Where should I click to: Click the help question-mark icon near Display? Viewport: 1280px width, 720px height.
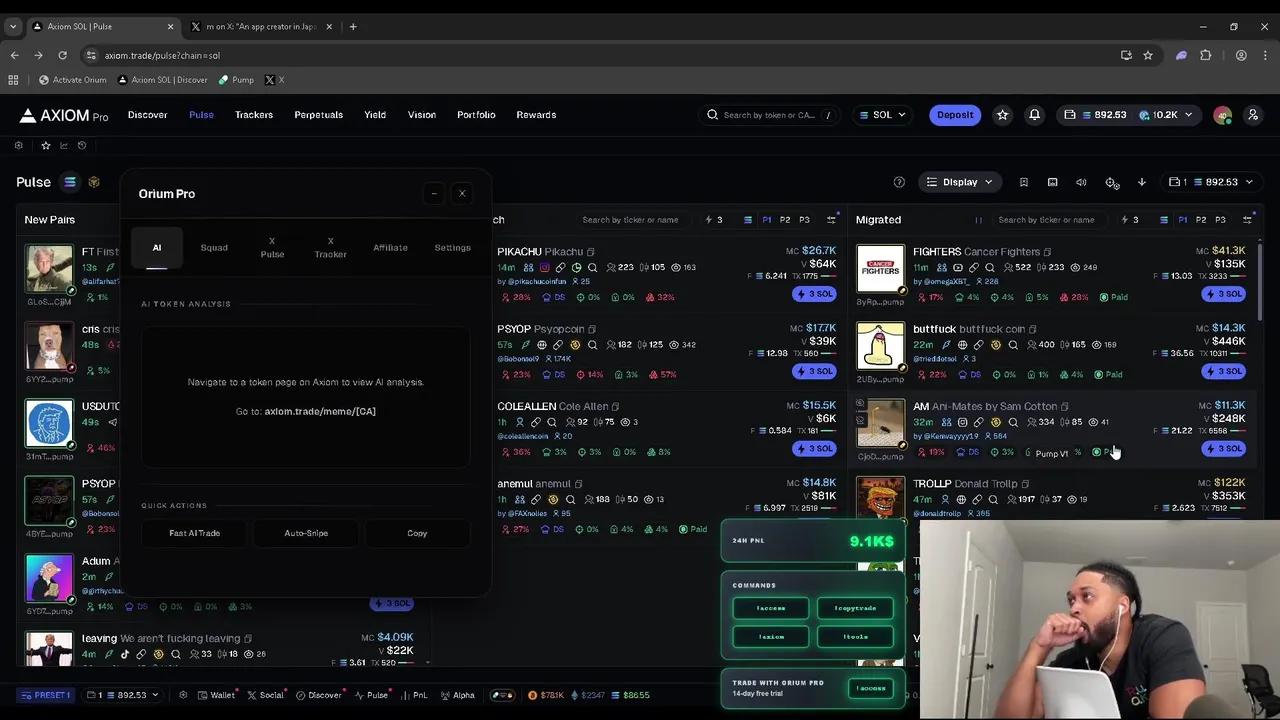click(898, 182)
